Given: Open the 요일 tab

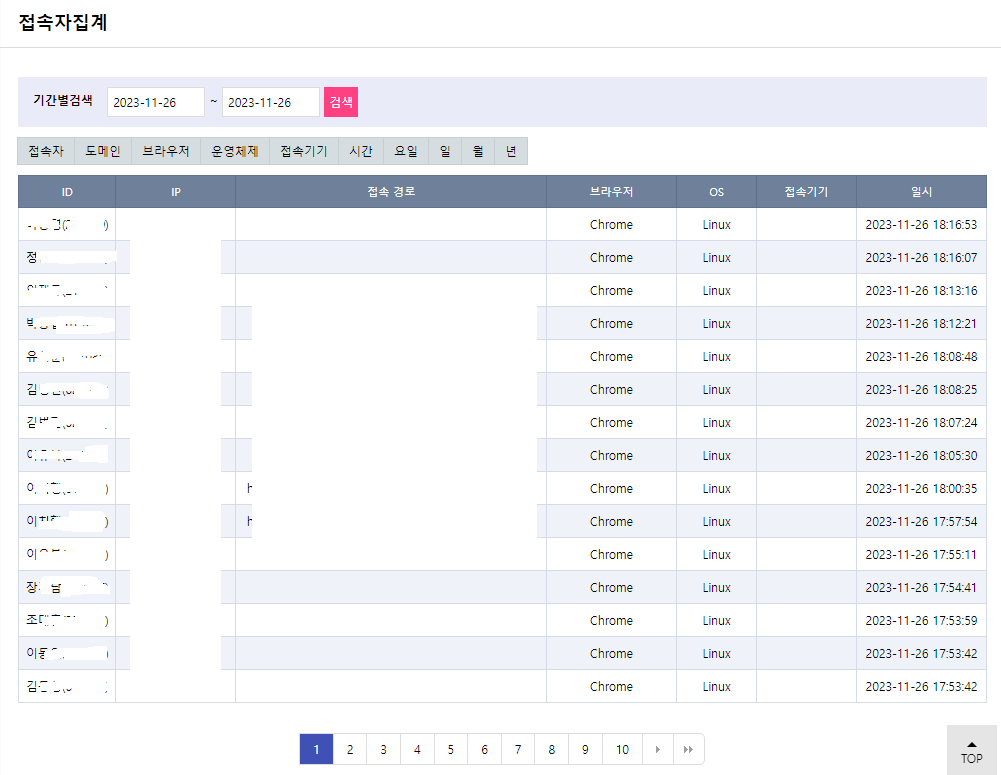Looking at the screenshot, I should 406,152.
